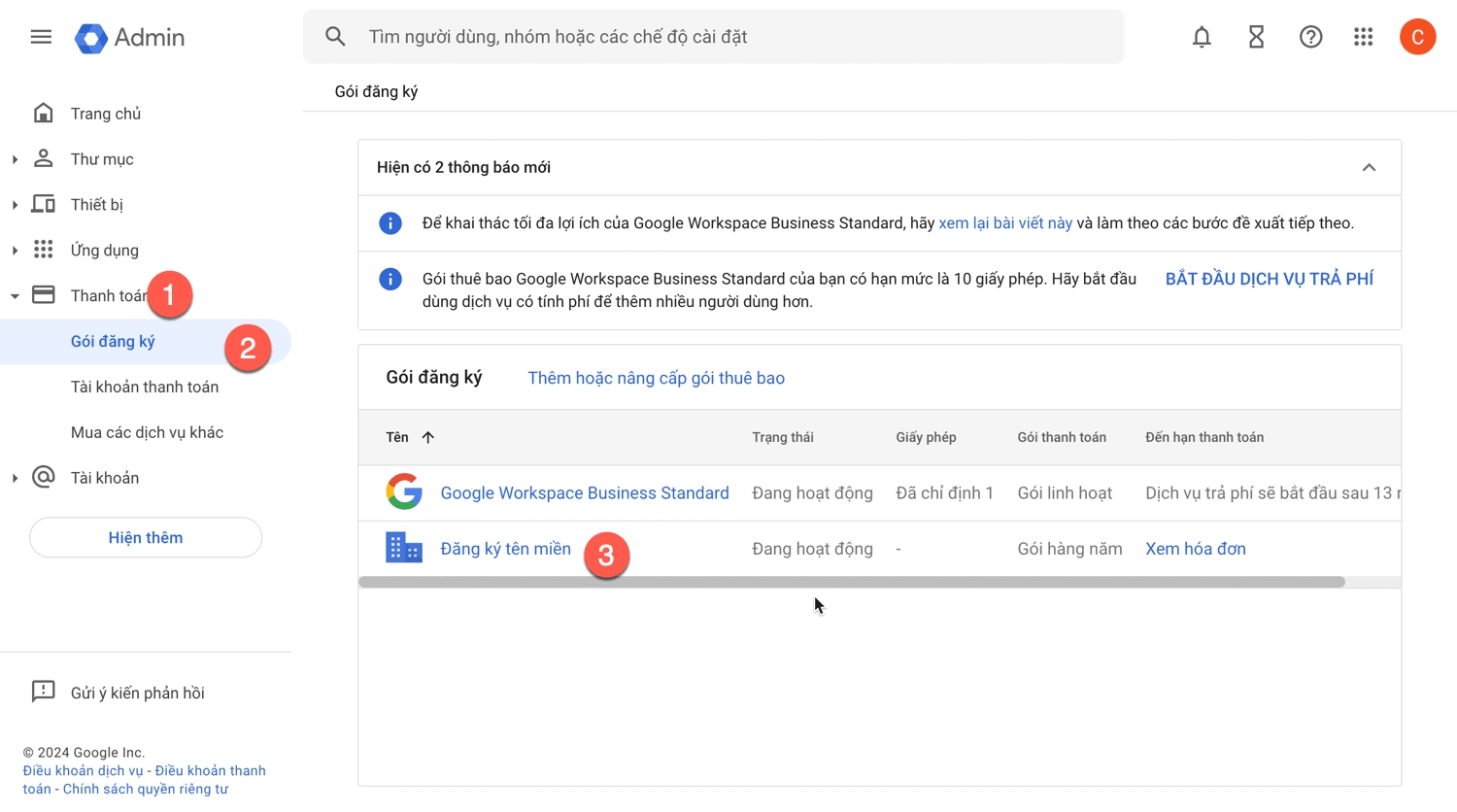
Task: Click the search magnifier icon
Action: pyautogui.click(x=335, y=37)
